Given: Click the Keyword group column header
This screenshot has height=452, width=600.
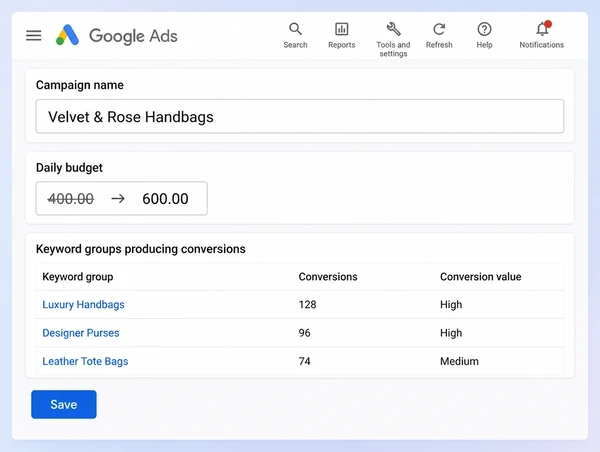Looking at the screenshot, I should click(x=78, y=277).
